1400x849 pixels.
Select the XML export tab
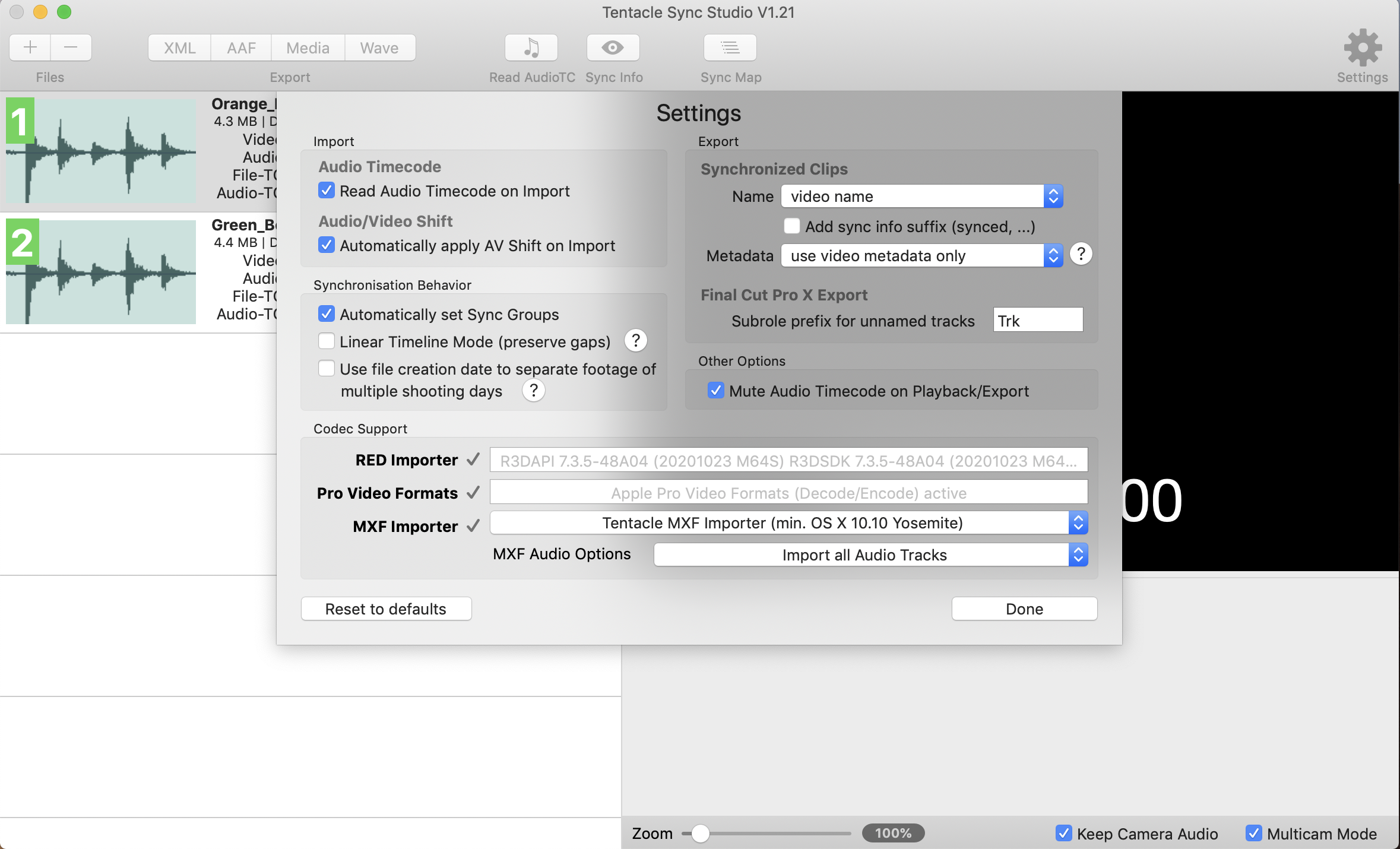coord(180,47)
